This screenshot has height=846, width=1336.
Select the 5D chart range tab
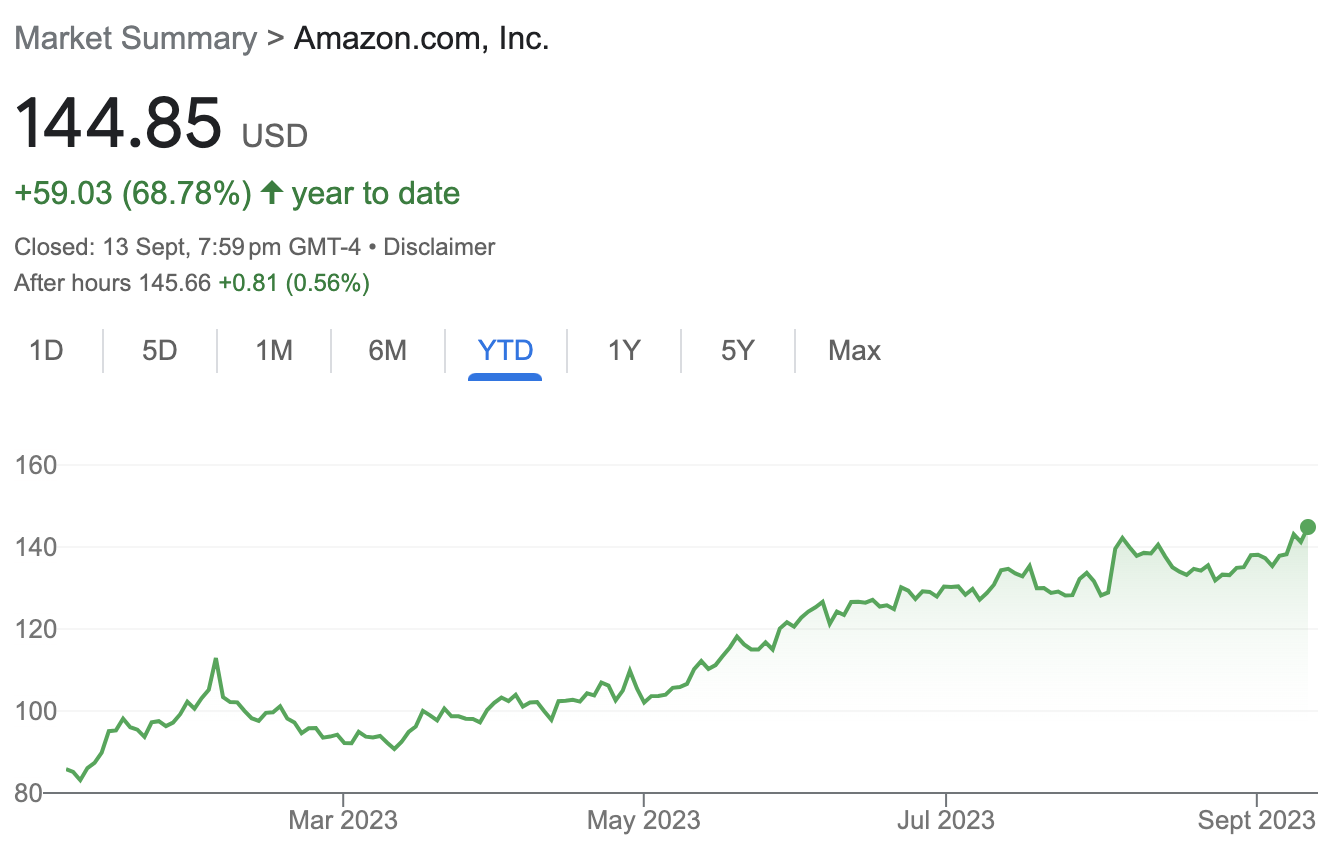click(159, 351)
